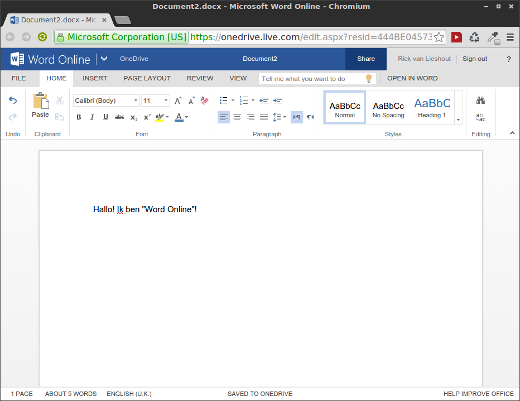Click the Sign out link

[475, 59]
